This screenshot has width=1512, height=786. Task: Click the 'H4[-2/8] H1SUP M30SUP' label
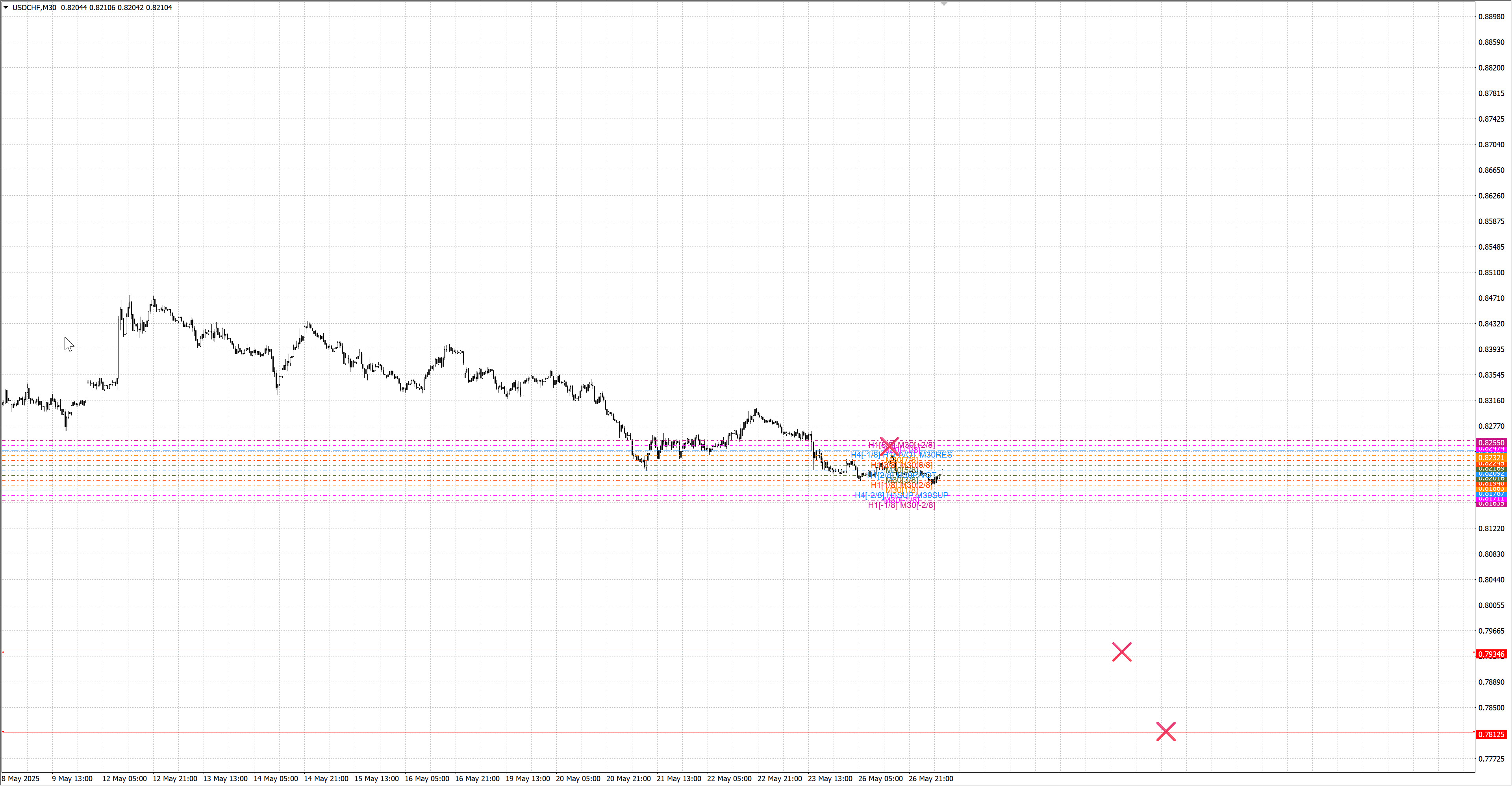901,495
